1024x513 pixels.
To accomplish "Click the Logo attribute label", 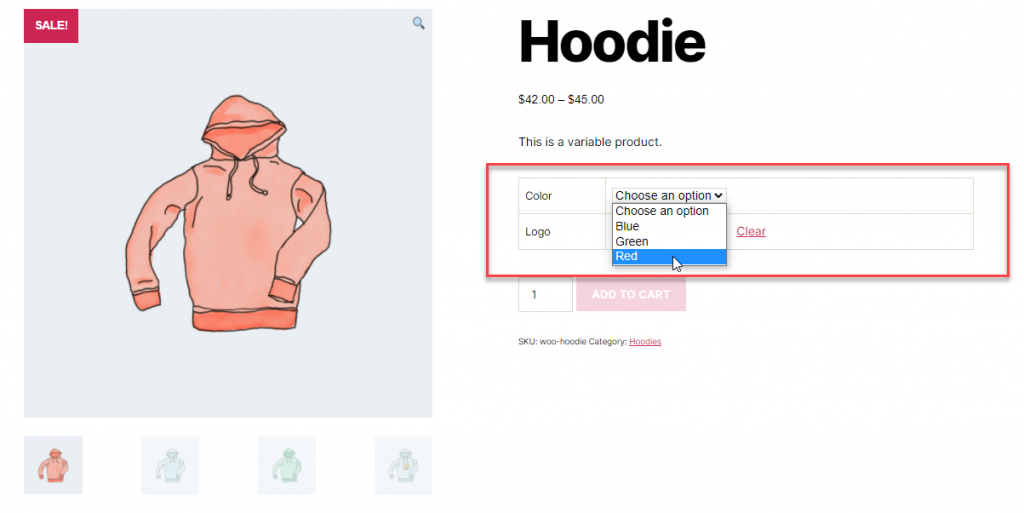I will click(538, 232).
